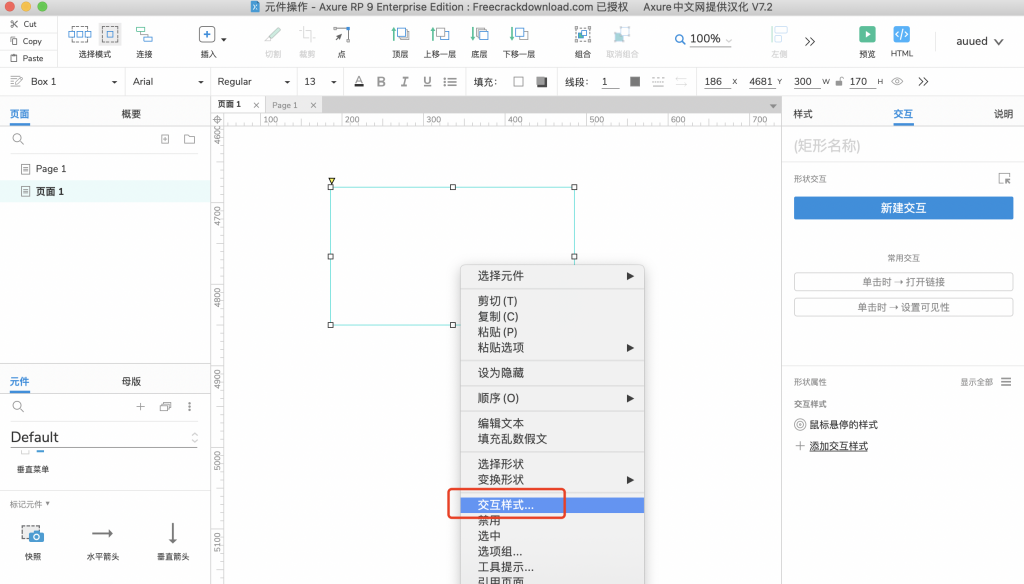
Task: Toggle bold text formatting
Action: click(380, 82)
